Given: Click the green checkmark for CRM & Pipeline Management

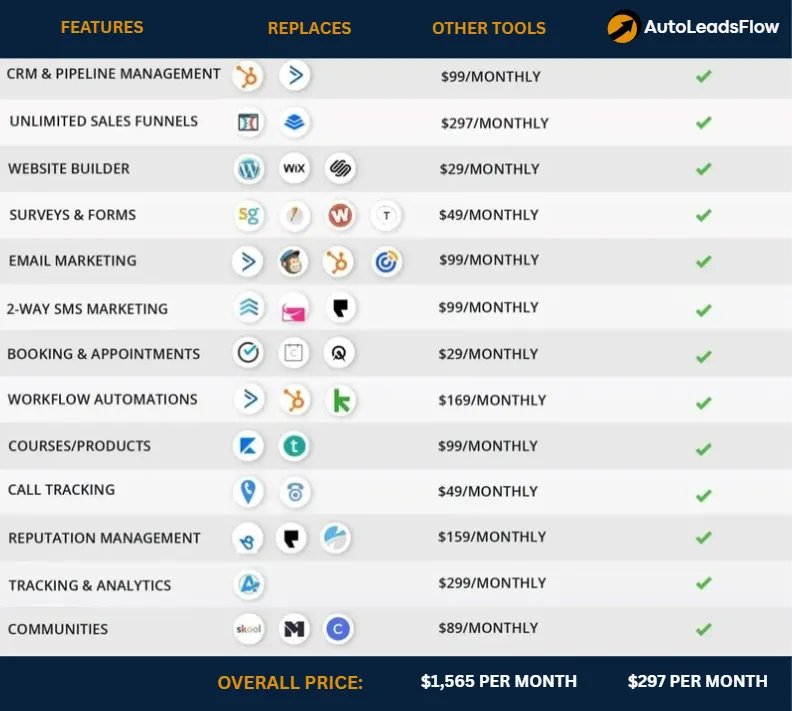Looking at the screenshot, I should click(x=703, y=76).
